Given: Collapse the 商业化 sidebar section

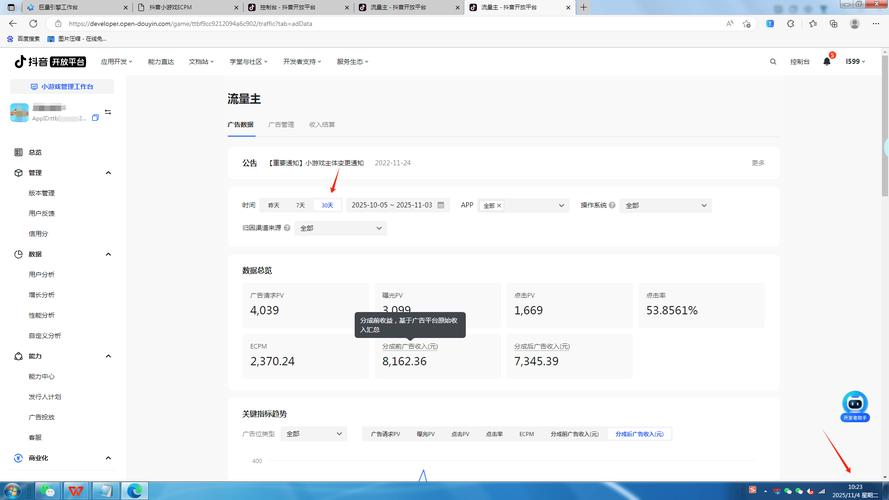Looking at the screenshot, I should coord(108,457).
